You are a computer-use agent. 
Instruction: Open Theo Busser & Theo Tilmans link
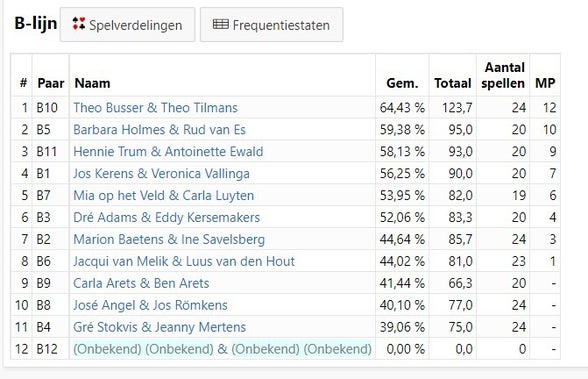[155, 108]
